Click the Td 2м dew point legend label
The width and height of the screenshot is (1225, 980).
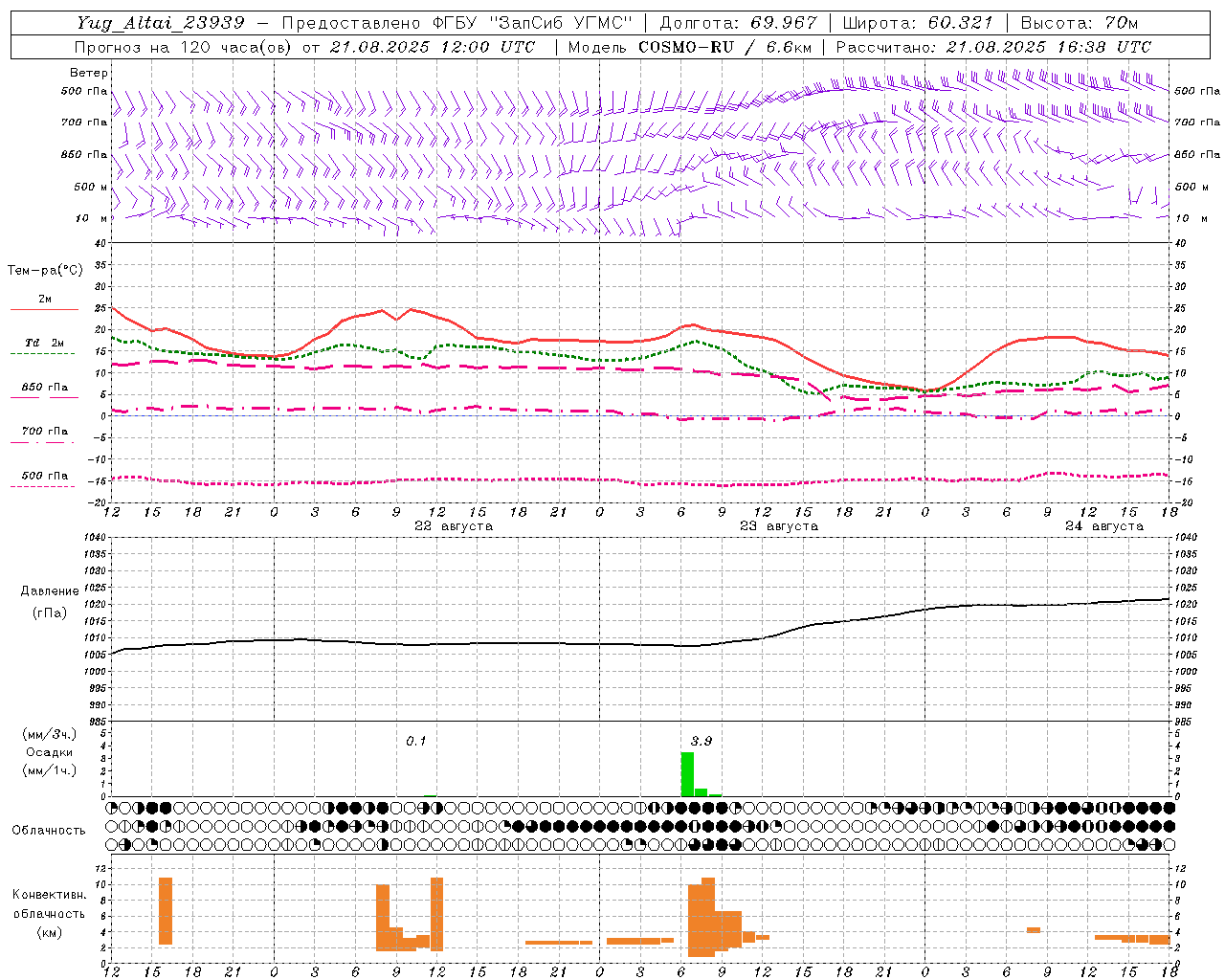click(x=45, y=343)
